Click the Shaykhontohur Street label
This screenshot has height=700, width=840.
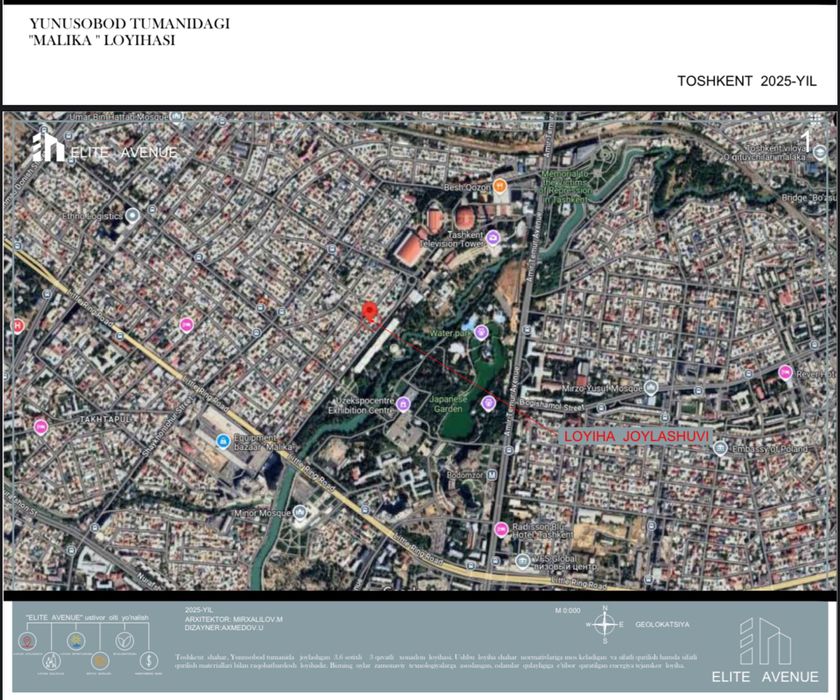(x=166, y=426)
